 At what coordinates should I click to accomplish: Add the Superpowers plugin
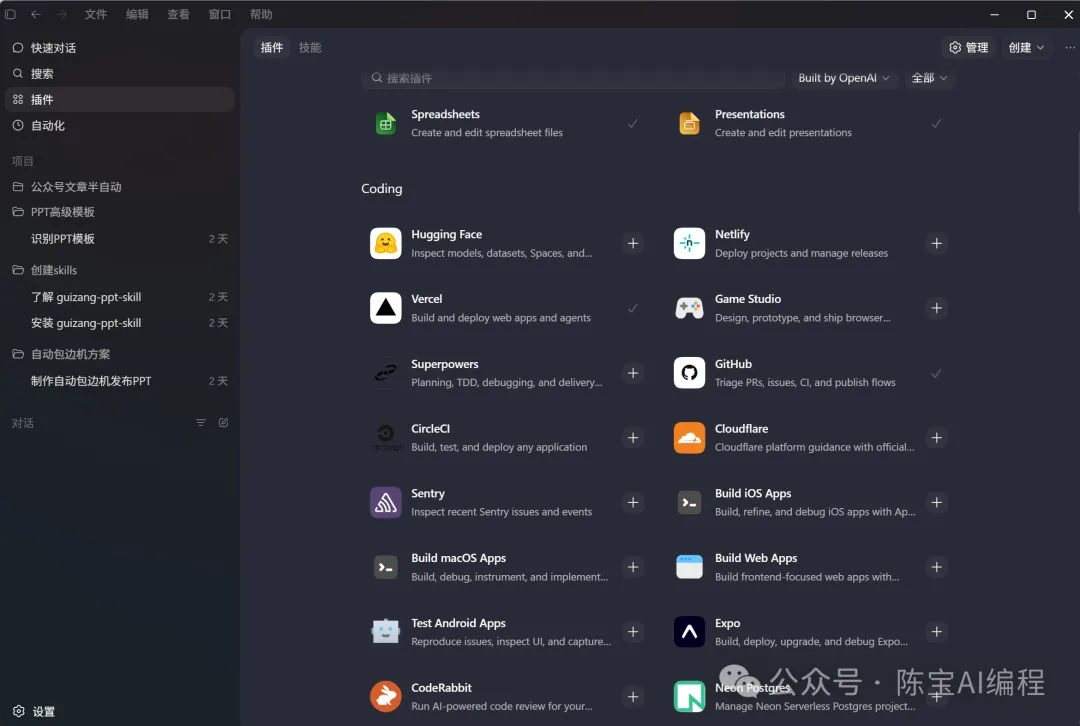coord(632,373)
